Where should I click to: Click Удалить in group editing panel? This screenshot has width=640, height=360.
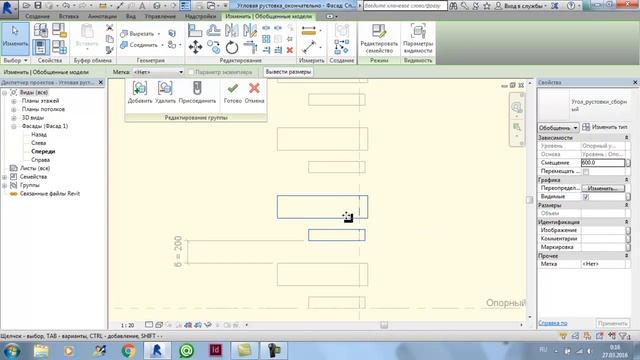pos(165,93)
